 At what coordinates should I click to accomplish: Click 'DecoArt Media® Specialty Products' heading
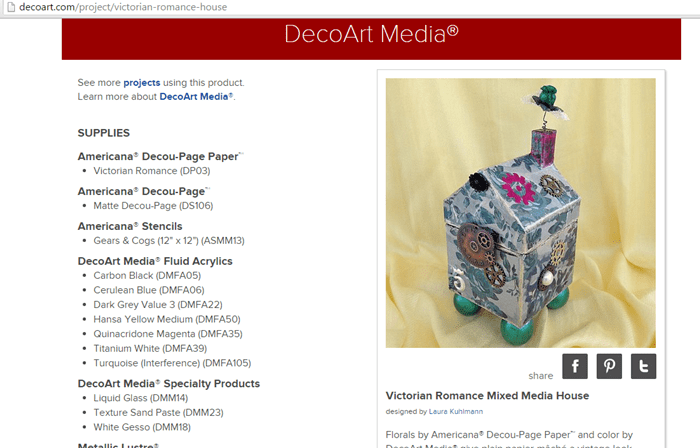pos(169,384)
